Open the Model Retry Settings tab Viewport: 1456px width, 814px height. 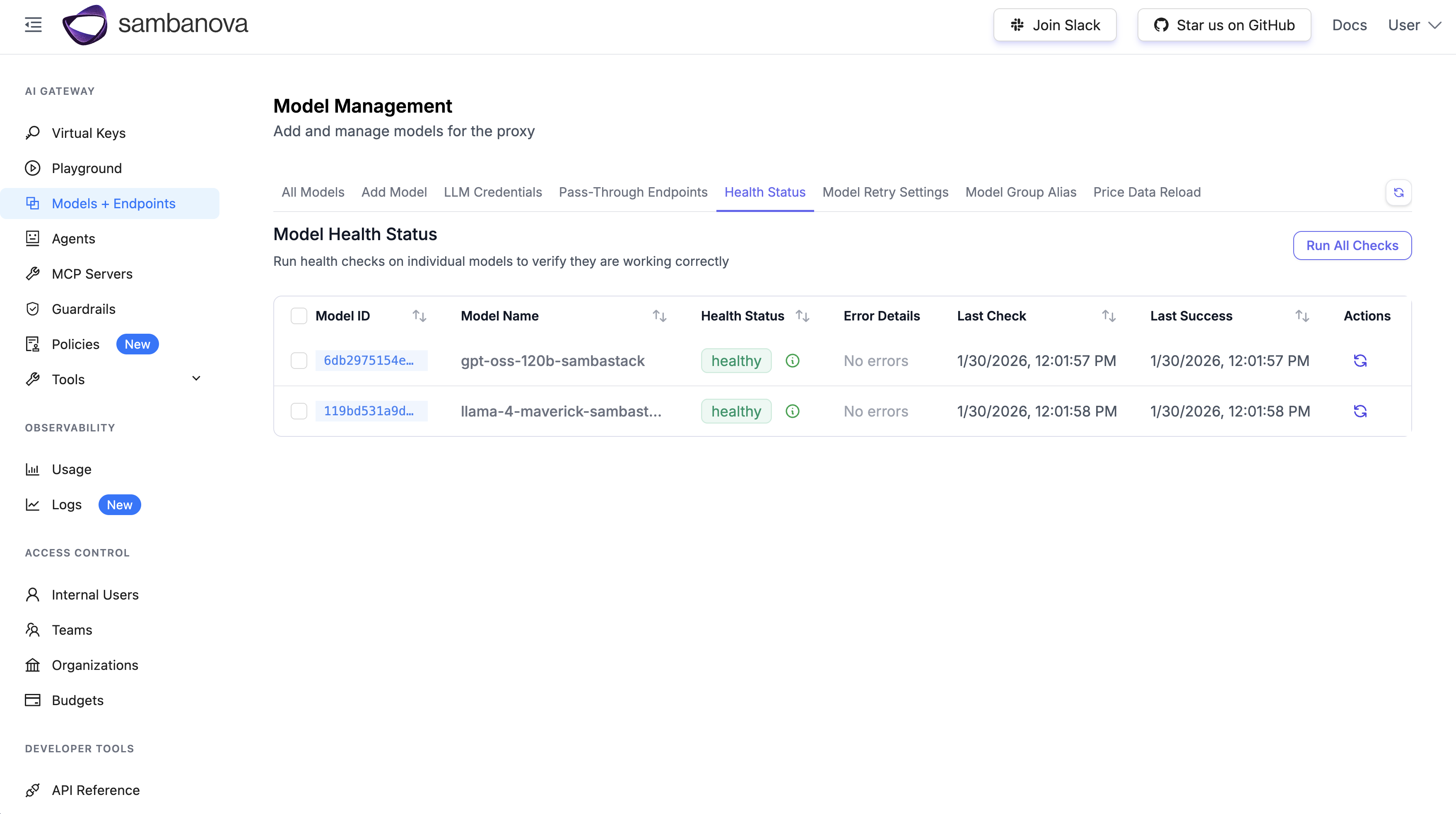pos(885,192)
